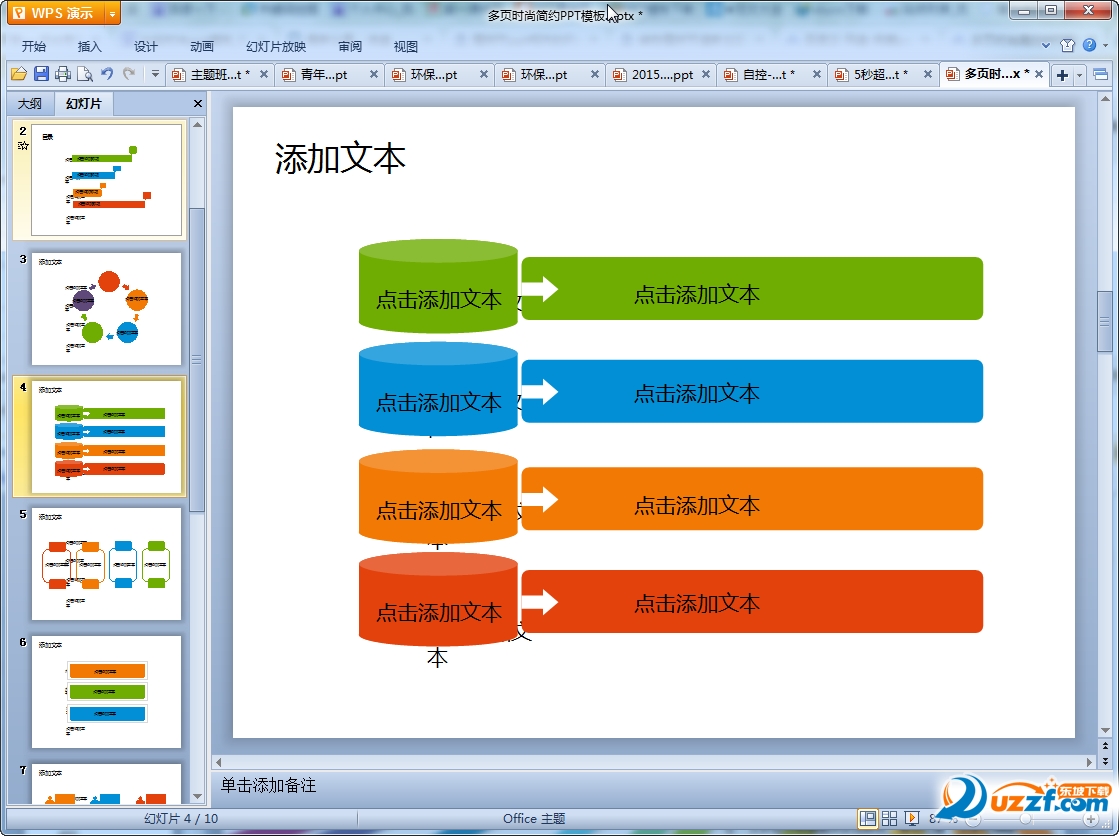Switch to the 青年...pt document tab
Screen dimensions: 1119x836
(x=324, y=74)
